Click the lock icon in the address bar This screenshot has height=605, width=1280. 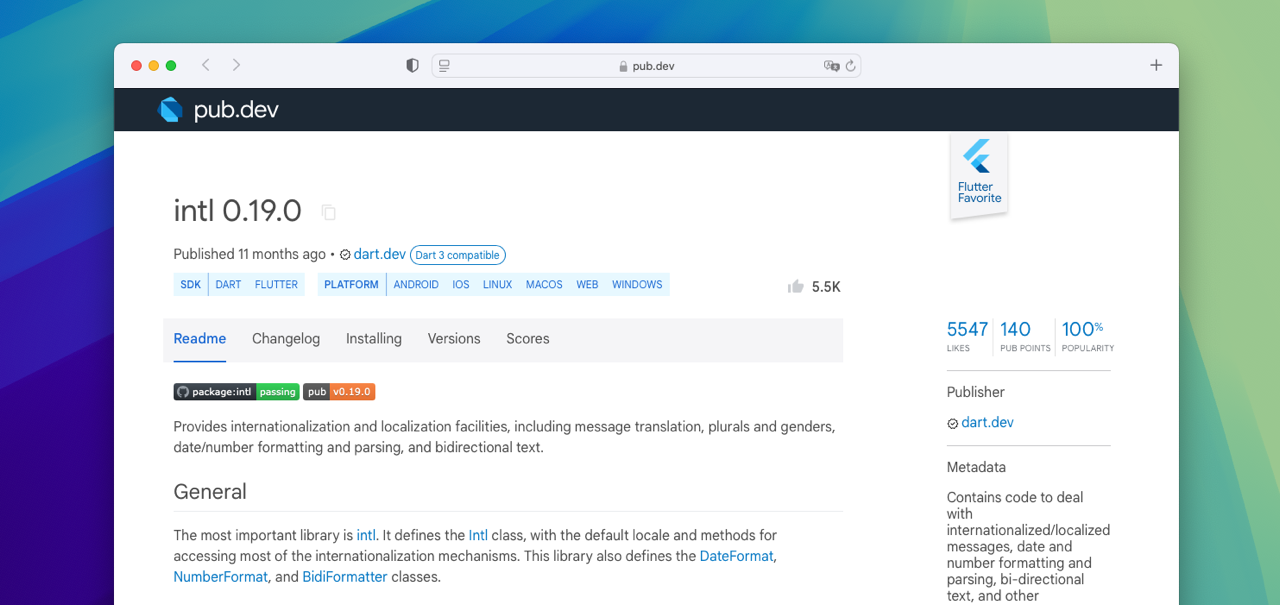coord(623,66)
